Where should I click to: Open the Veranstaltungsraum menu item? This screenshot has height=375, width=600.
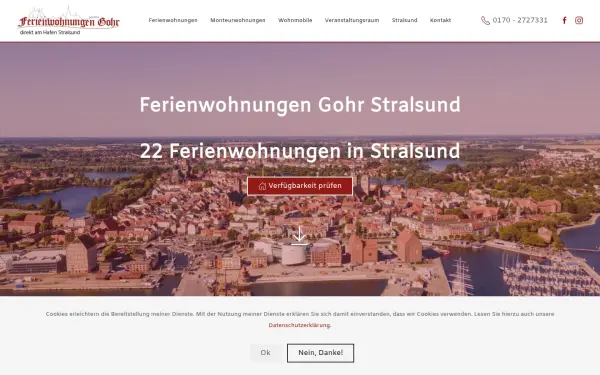pos(352,20)
